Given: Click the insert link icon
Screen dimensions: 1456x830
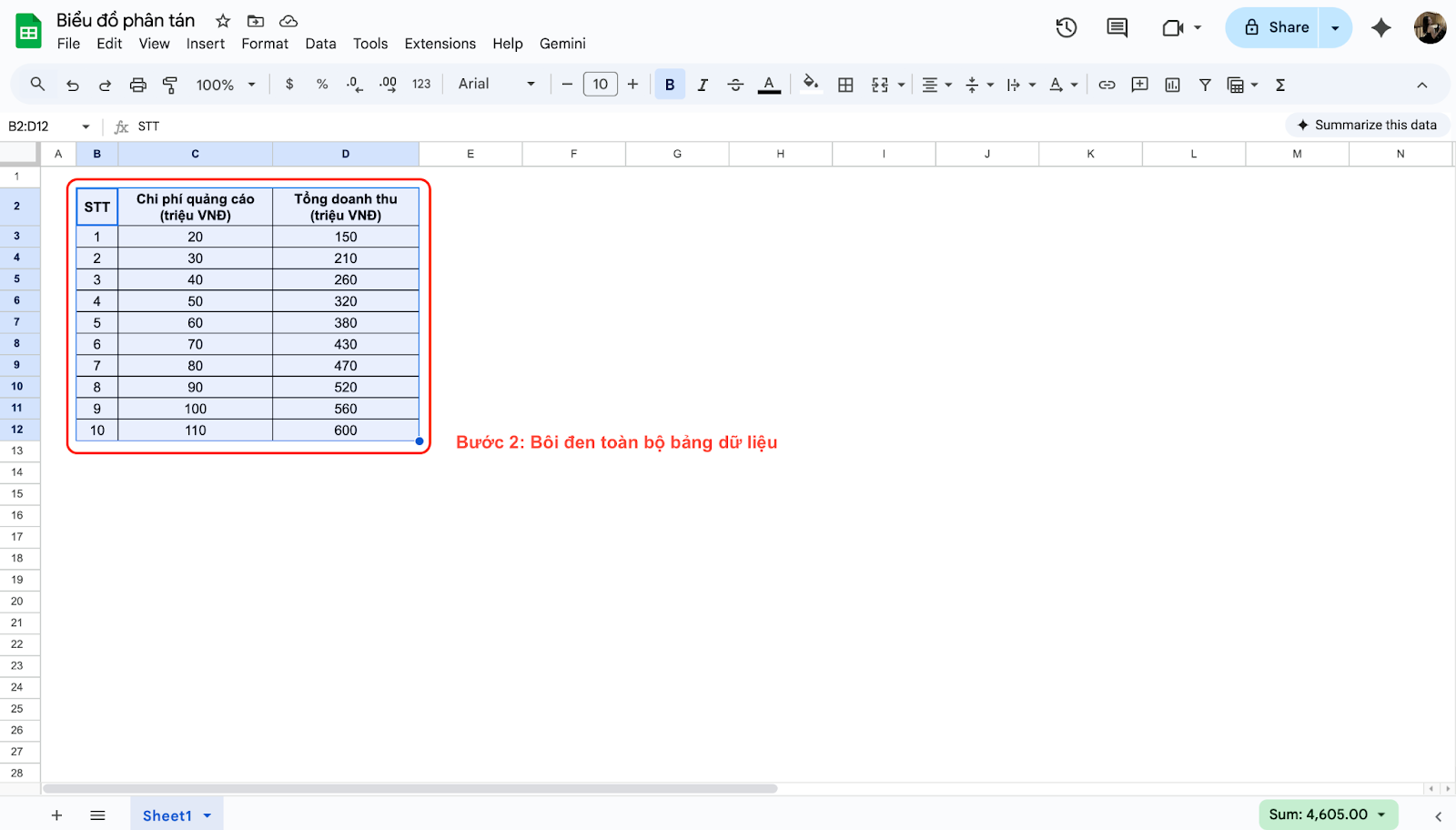Looking at the screenshot, I should coord(1107,85).
